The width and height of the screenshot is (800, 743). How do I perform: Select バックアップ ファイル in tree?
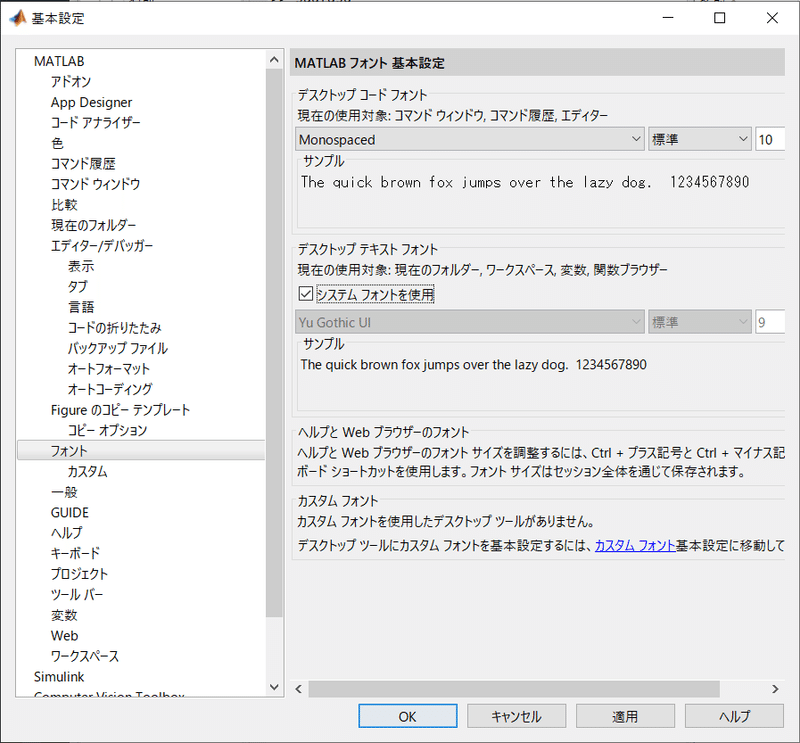pyautogui.click(x=118, y=348)
